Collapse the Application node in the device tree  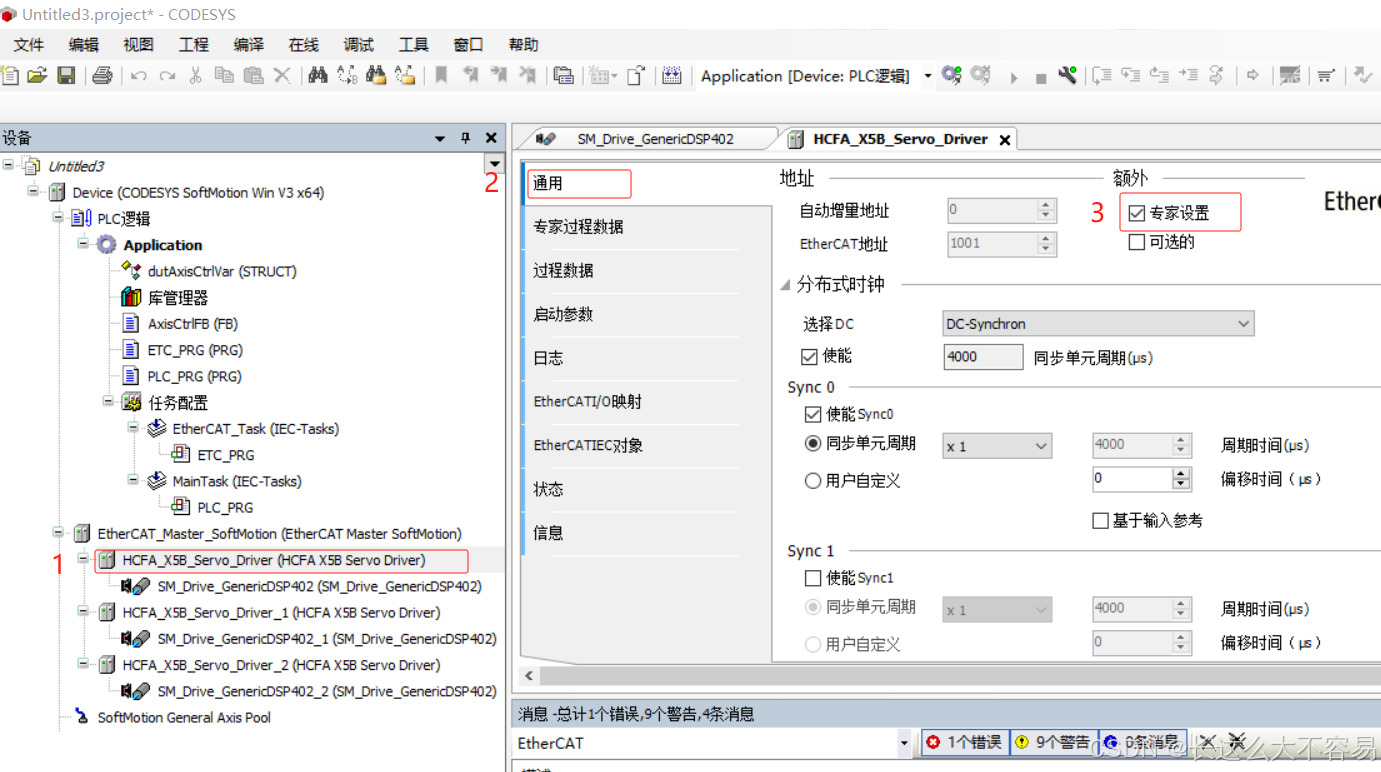pos(85,244)
